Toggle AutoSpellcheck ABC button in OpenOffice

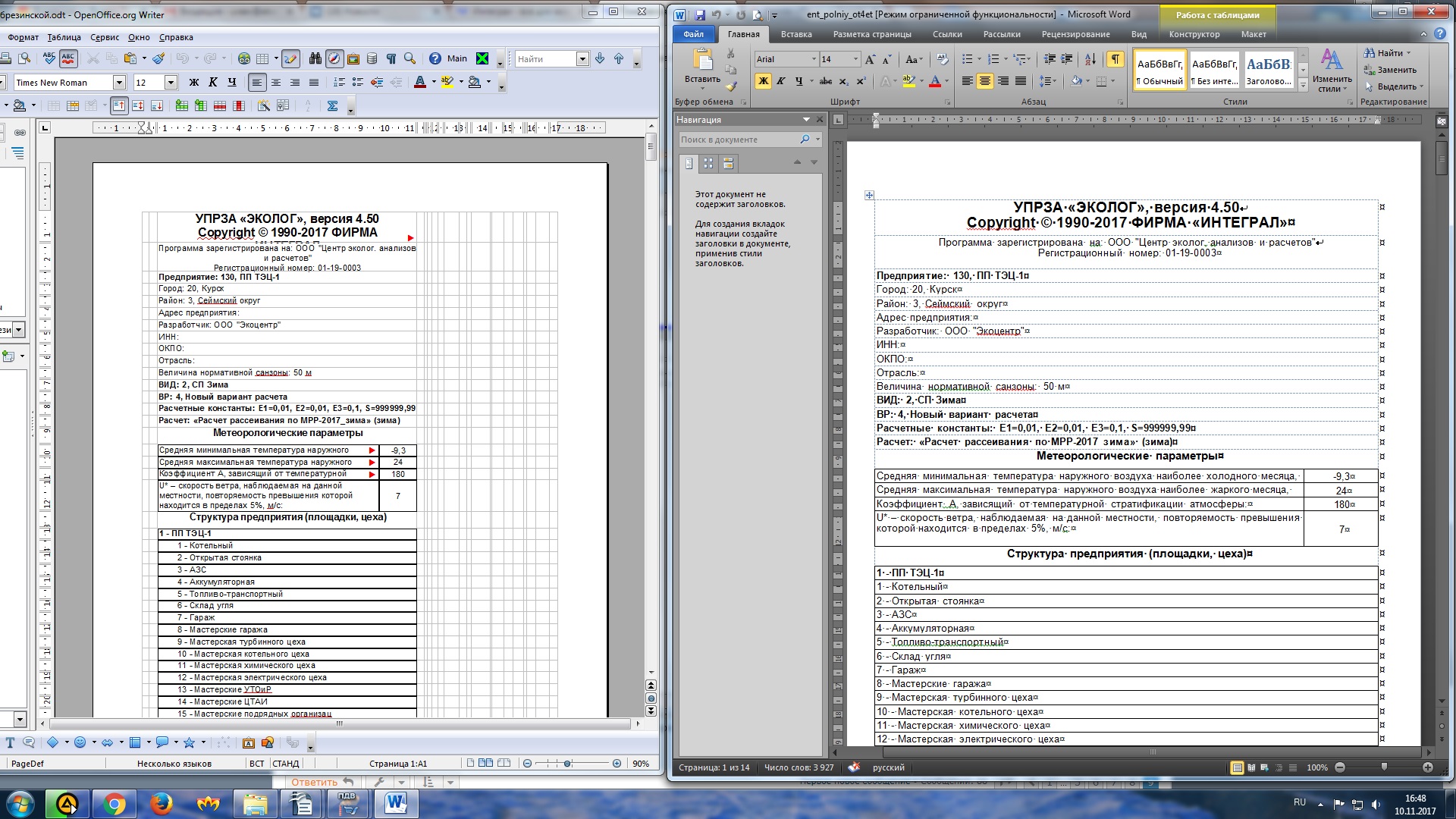click(x=68, y=58)
